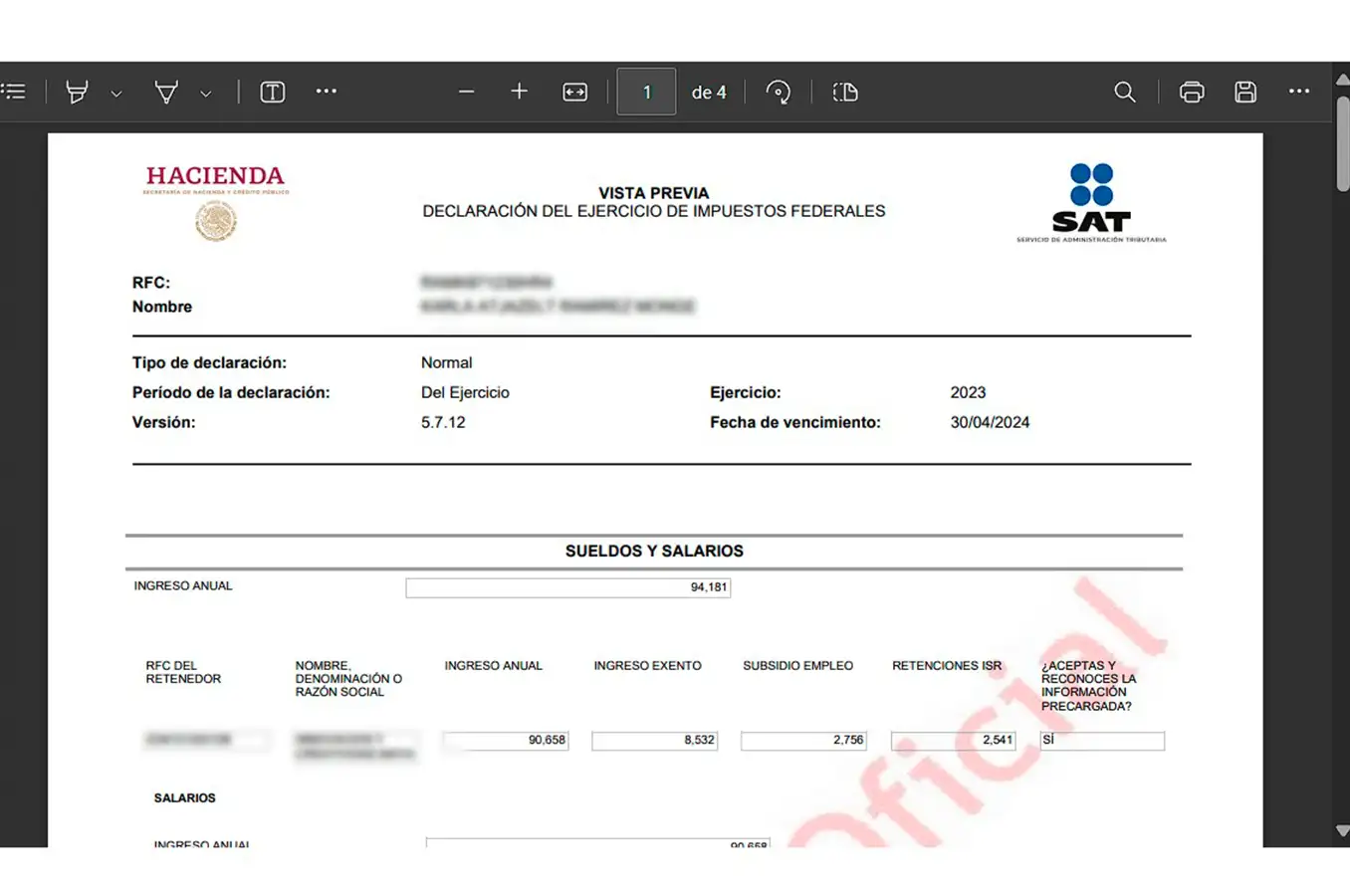Click the SÍ precargada information answer field
The width and height of the screenshot is (1350, 896).
coord(1101,740)
